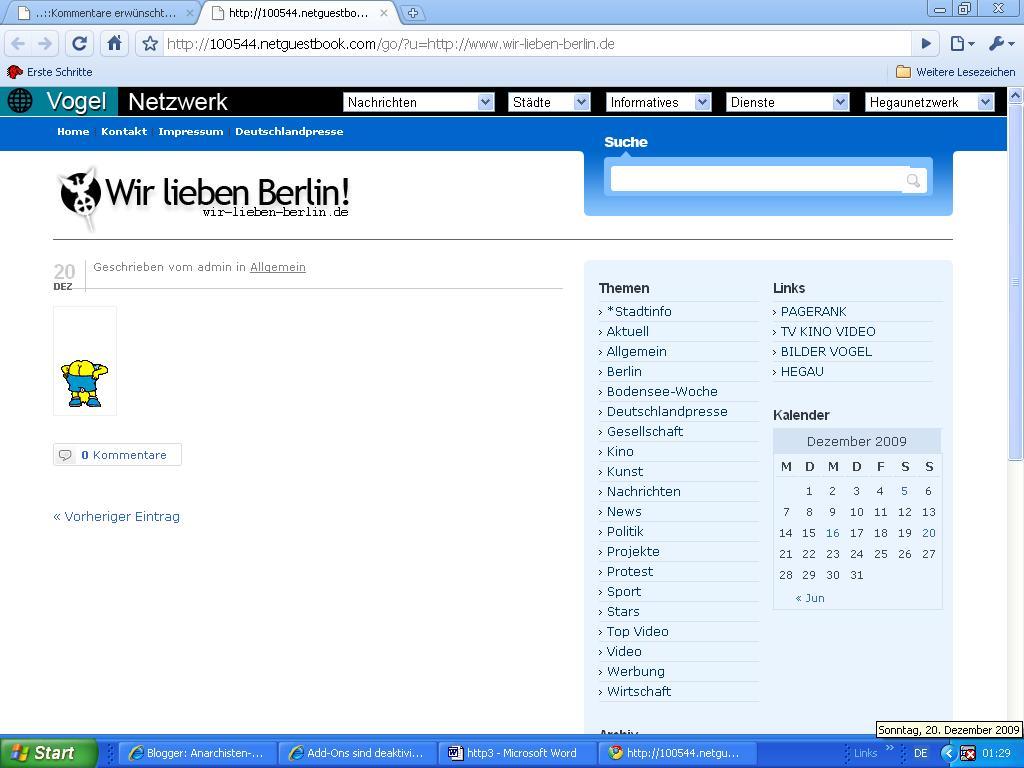This screenshot has width=1024, height=768.
Task: Go to Vorheriger Eintrag
Action: (117, 516)
